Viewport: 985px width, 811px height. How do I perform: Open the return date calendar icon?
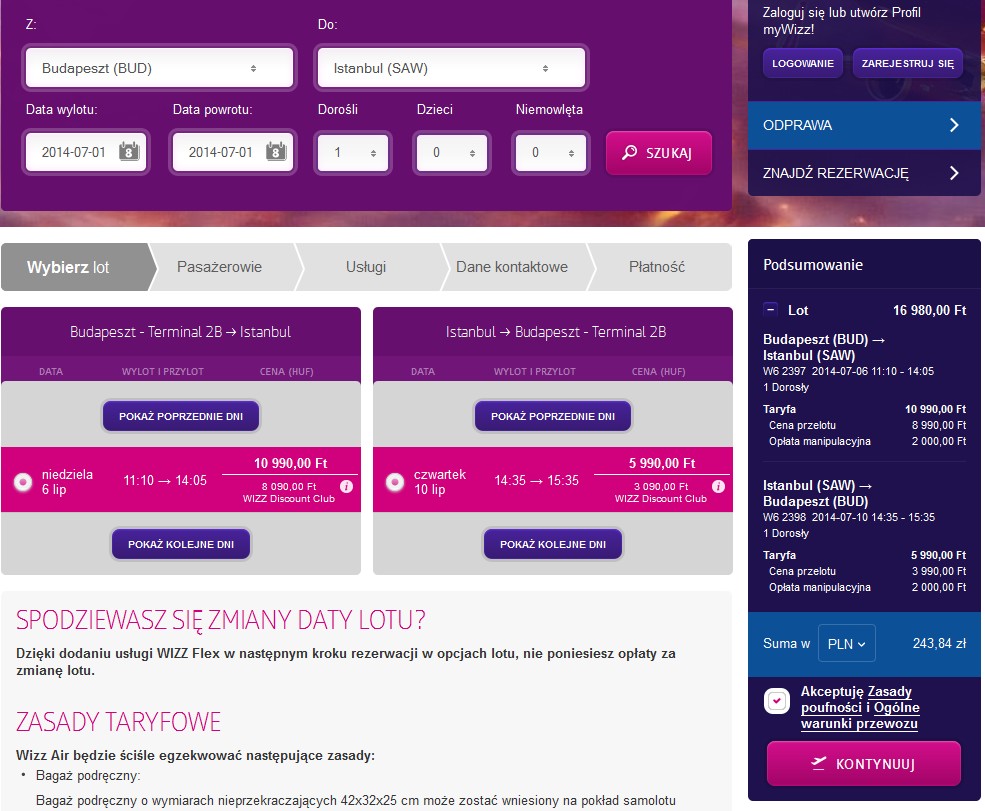(x=276, y=151)
